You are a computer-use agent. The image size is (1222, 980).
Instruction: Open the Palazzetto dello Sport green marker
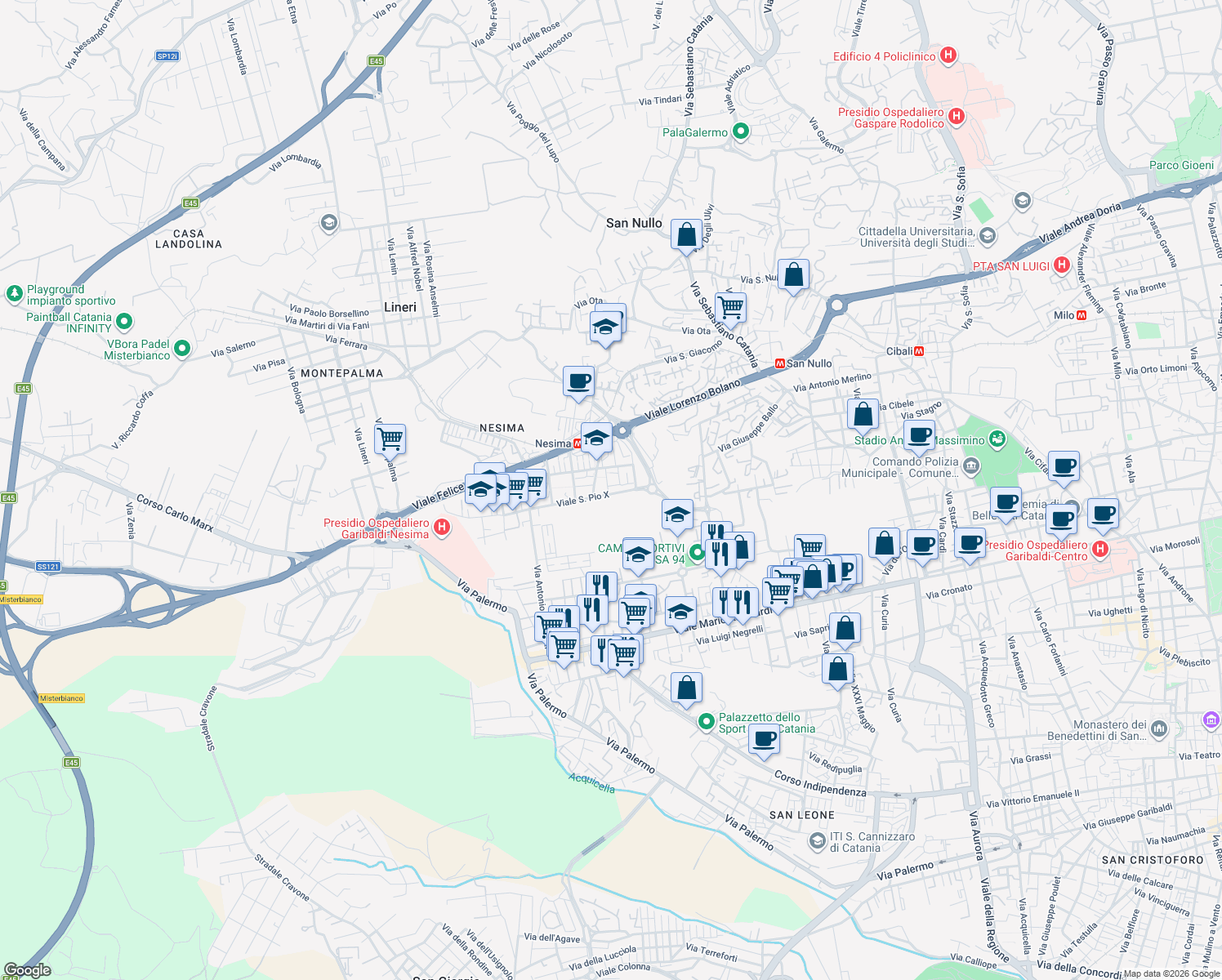[706, 723]
